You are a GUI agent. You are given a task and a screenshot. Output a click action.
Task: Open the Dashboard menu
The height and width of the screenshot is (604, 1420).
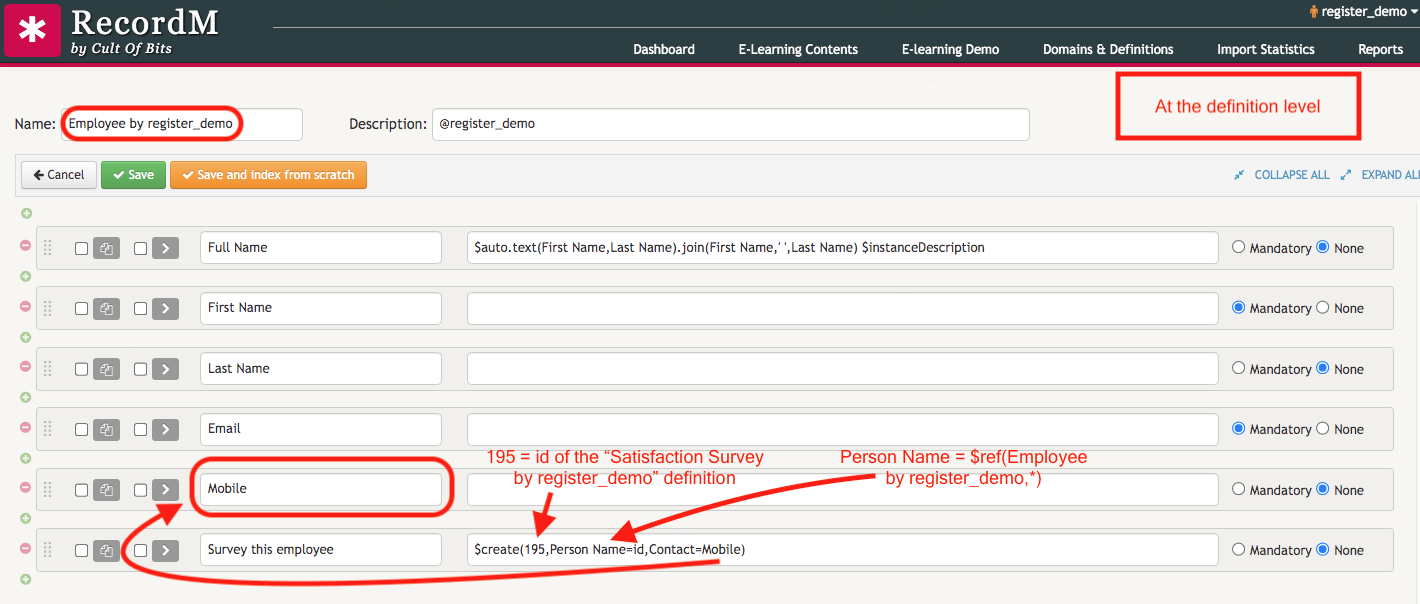(664, 49)
